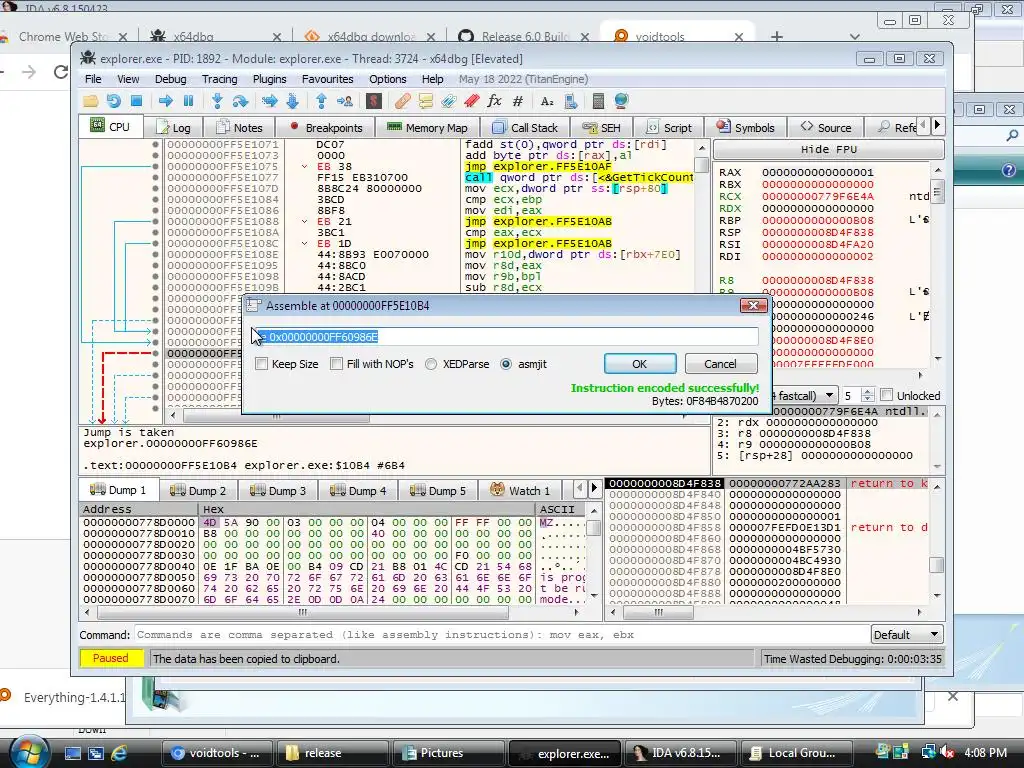Click the Command input field
The height and width of the screenshot is (768, 1024).
point(500,635)
